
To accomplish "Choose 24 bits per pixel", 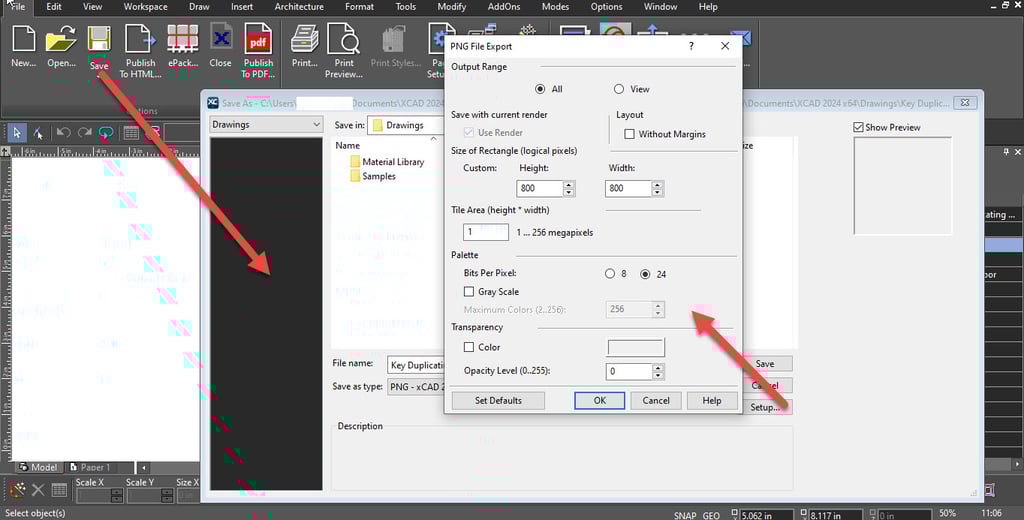I will pos(645,274).
